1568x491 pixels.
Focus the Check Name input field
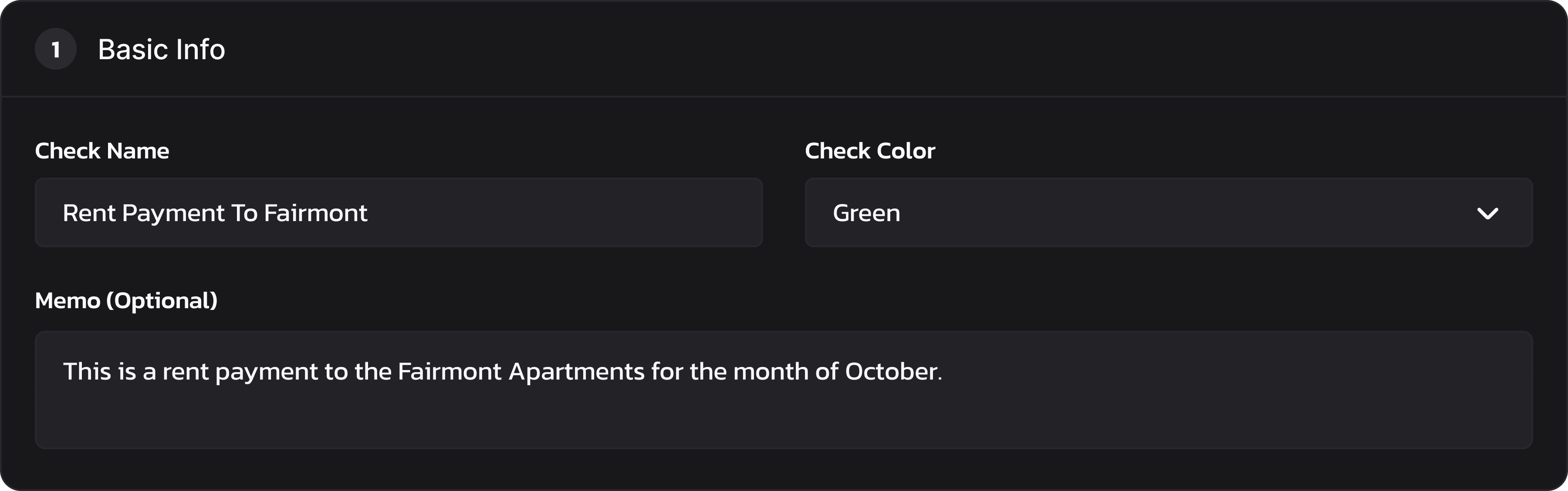399,213
